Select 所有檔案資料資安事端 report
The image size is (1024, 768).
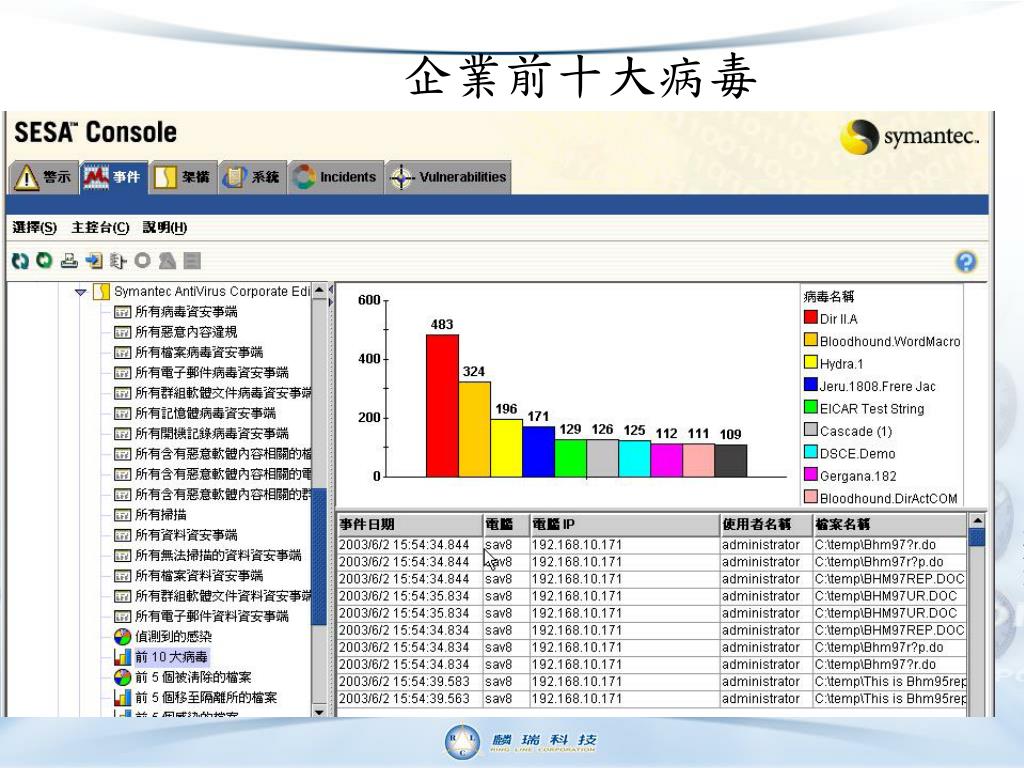point(199,575)
